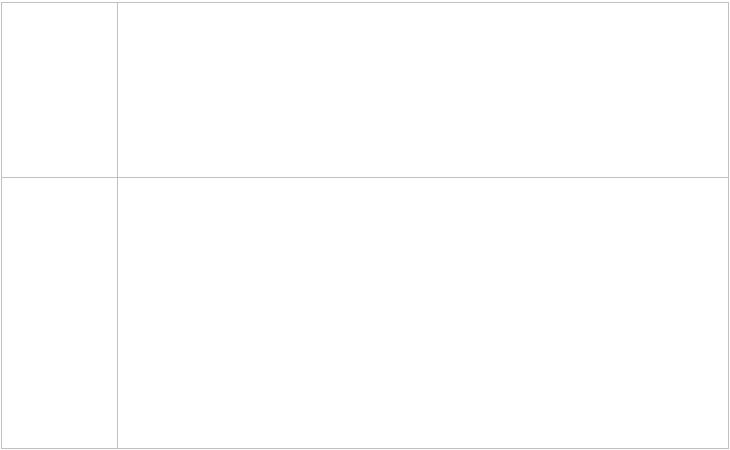Click where the vertical divider meets the bottom border
730x450 pixels.
click(117, 449)
